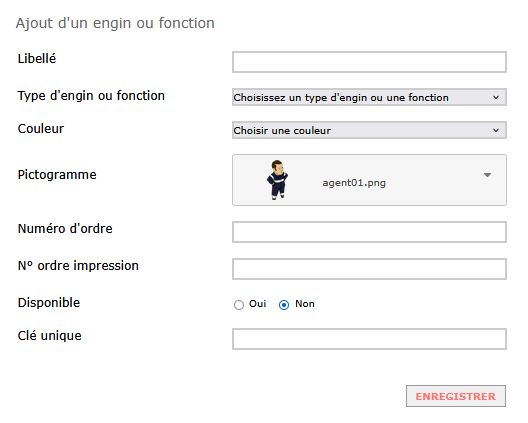Screen dimensions: 528x423
Task: Click the agent01 firefighter pictogram image
Action: 277,180
